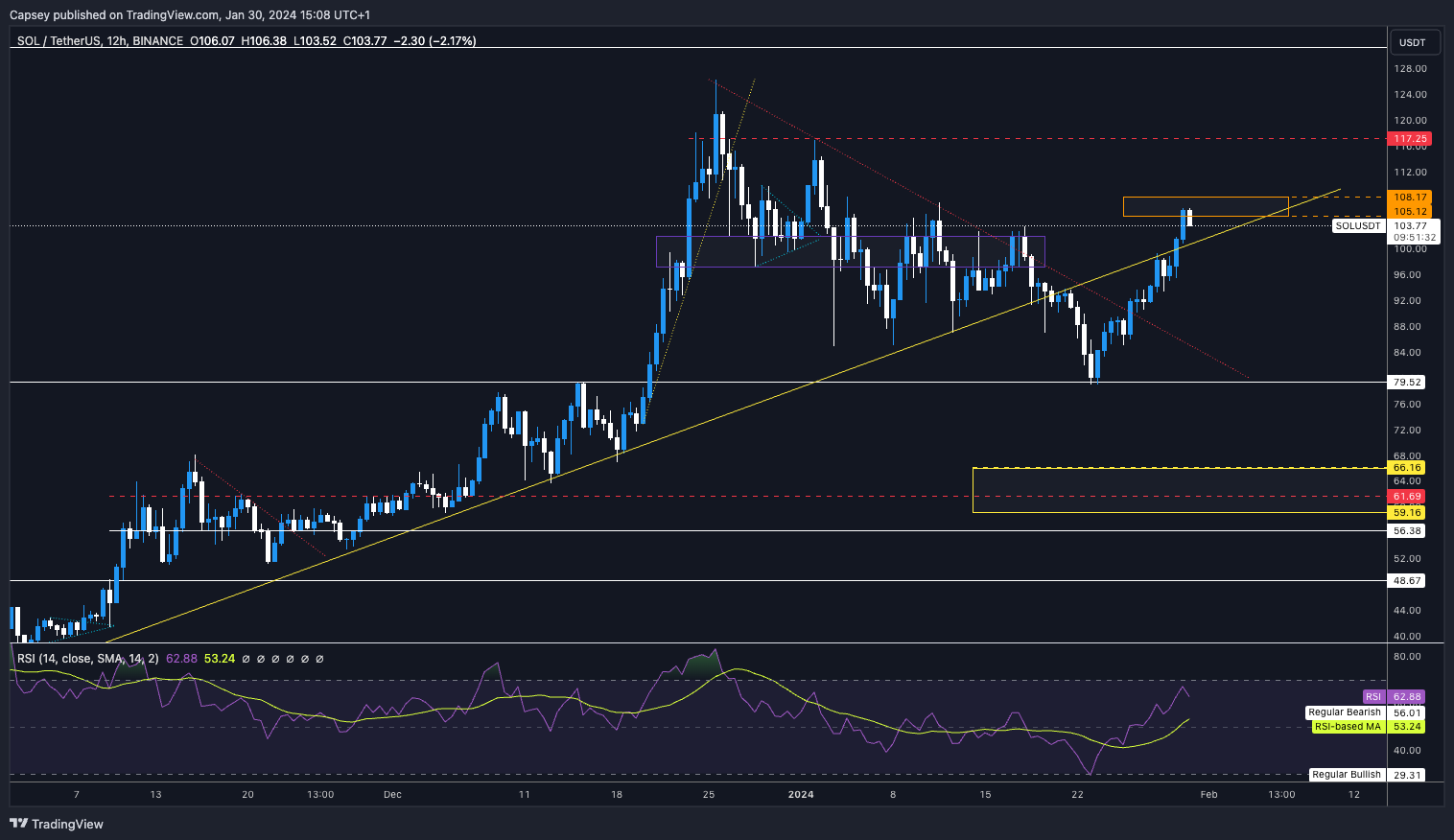Click the 79.52 horizontal line price label
Screen dimensions: 1454x840
tap(1408, 382)
